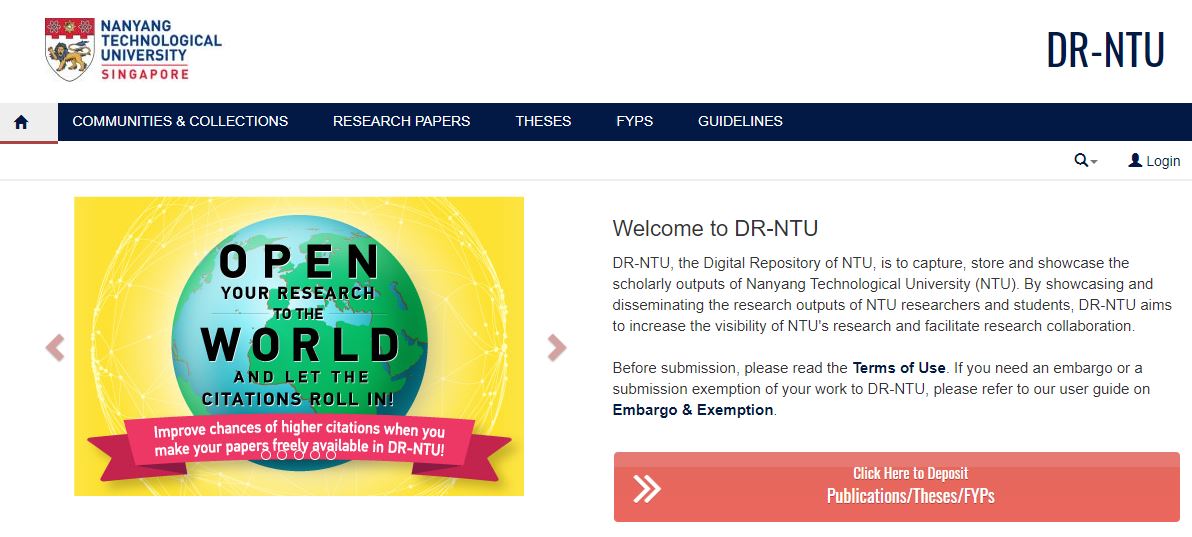Select the third carousel indicator dot
The width and height of the screenshot is (1192, 537).
pyautogui.click(x=298, y=455)
